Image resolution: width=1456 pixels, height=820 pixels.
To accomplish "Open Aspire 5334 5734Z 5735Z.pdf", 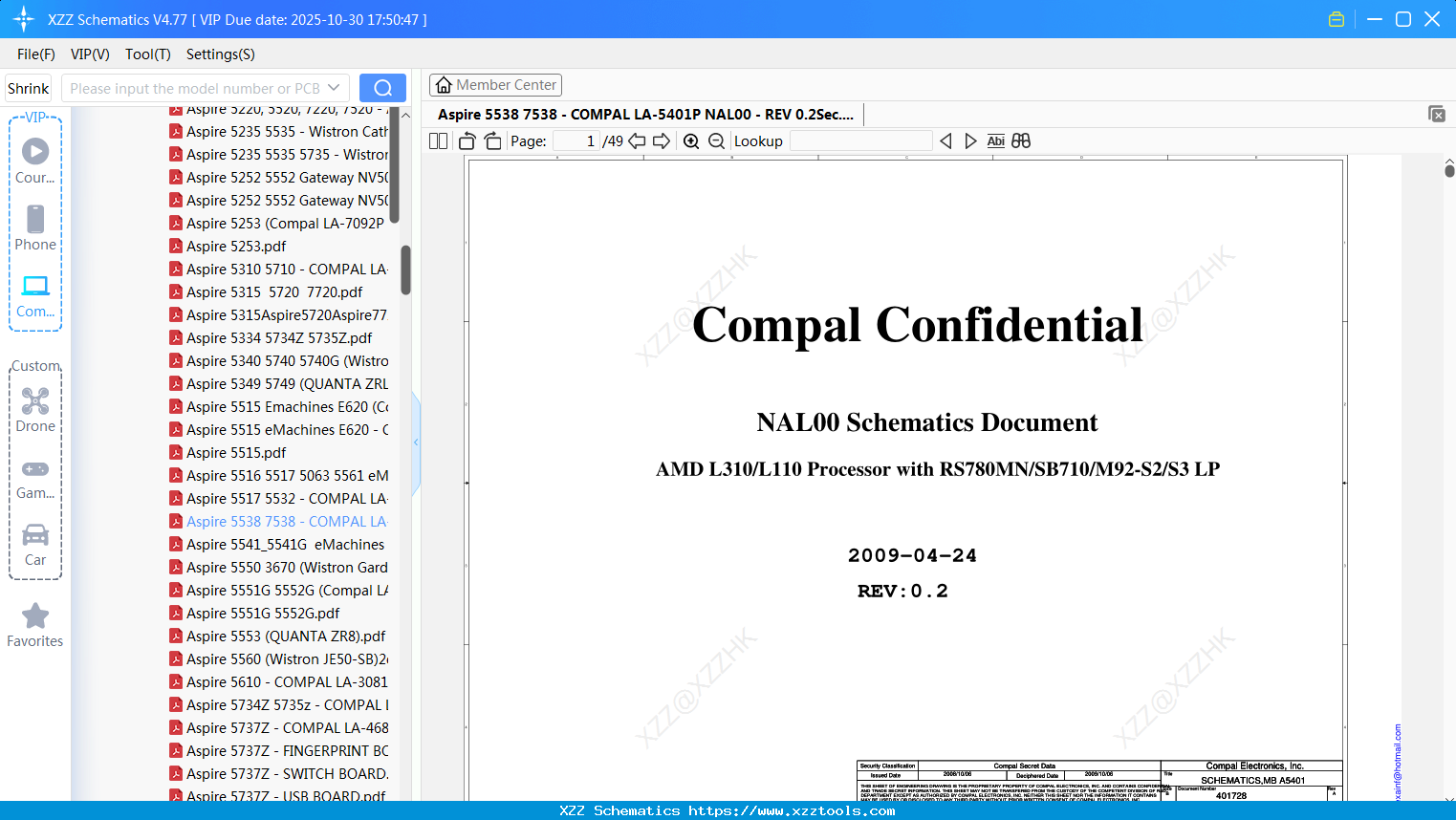I will 279,337.
